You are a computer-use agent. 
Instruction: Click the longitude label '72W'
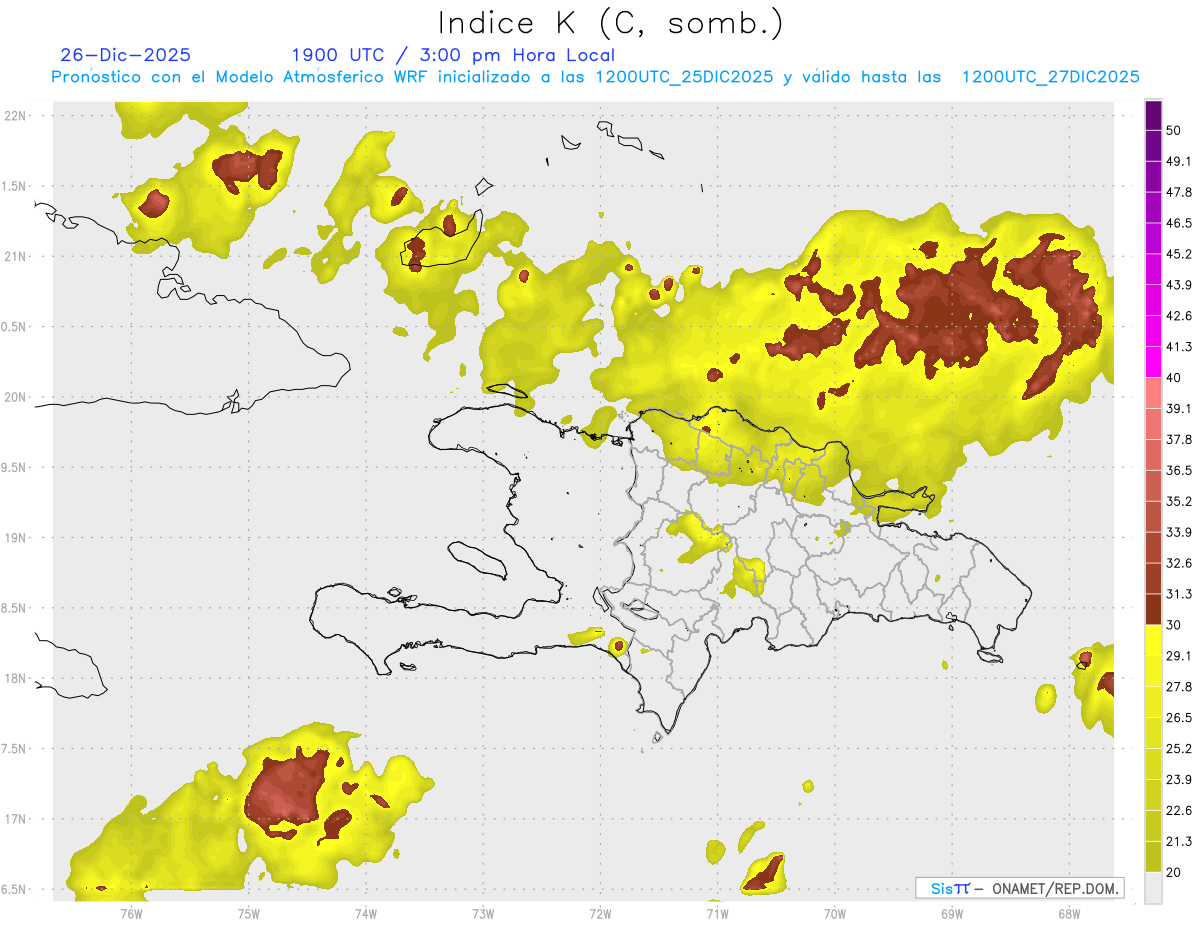600,913
